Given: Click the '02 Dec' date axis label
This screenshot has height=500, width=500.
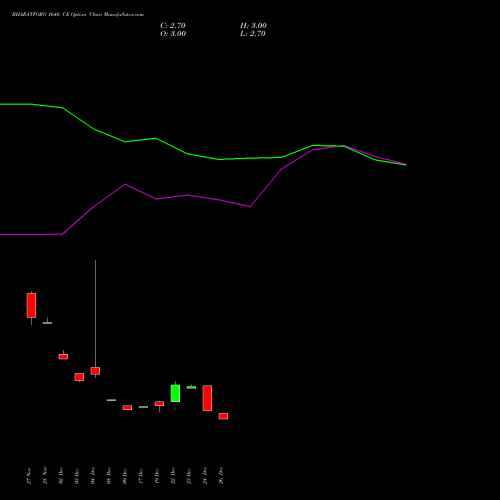Looking at the screenshot, I should (61, 475).
